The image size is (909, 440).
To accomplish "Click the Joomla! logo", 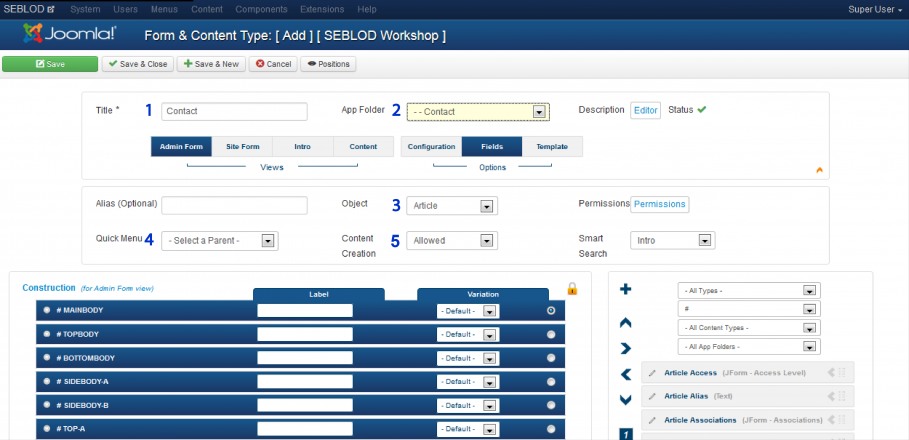I will click(x=70, y=34).
